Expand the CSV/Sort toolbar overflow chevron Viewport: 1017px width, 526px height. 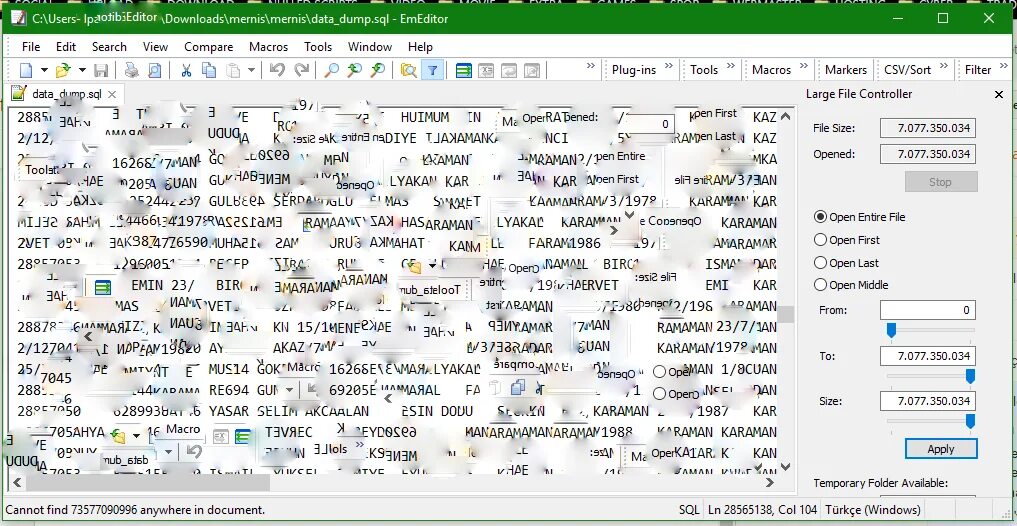tap(944, 66)
